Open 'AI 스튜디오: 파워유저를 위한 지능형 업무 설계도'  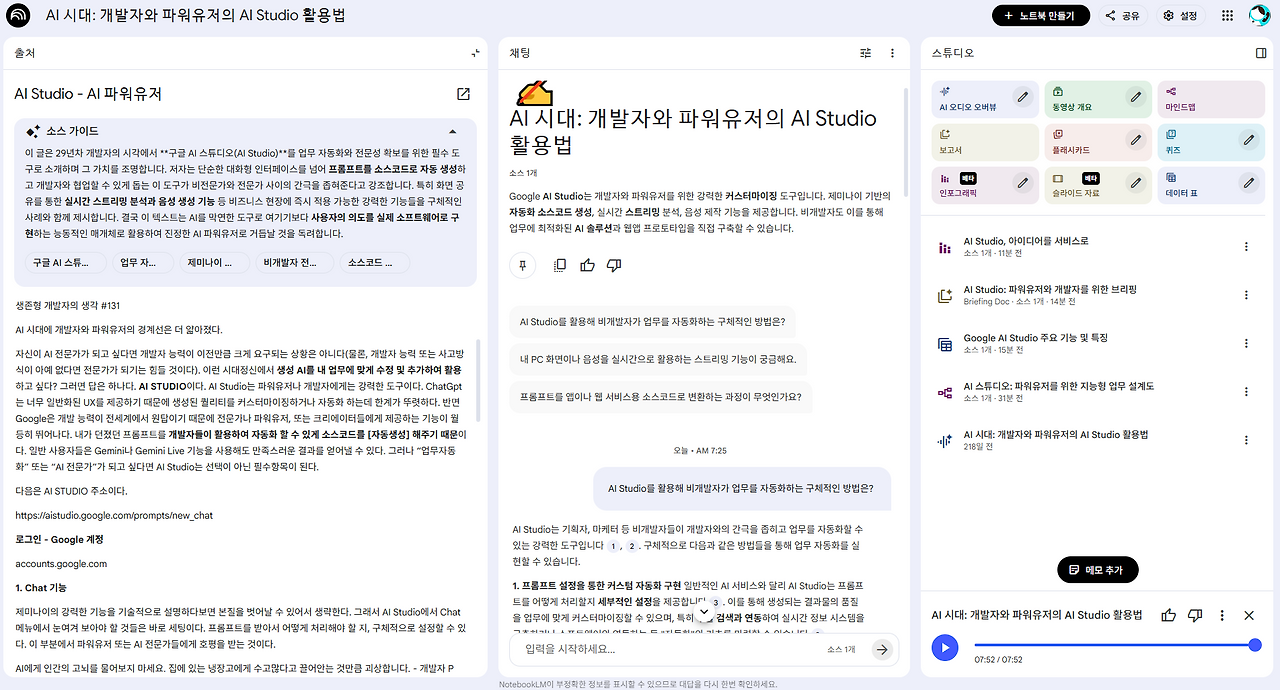click(x=1059, y=386)
